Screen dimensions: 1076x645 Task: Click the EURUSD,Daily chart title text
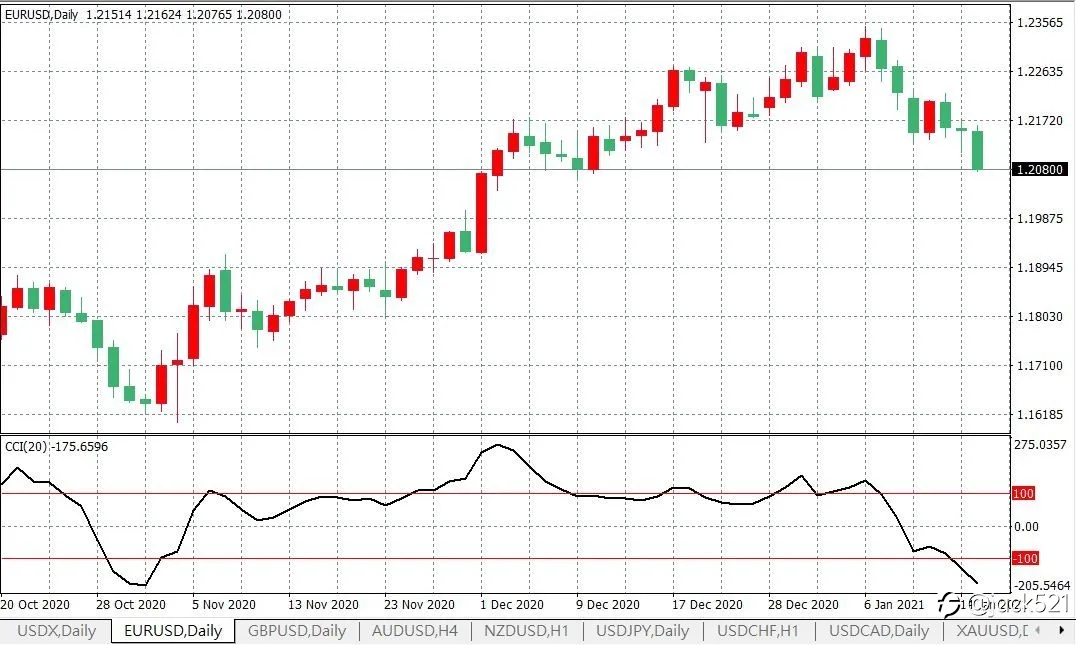(x=41, y=14)
